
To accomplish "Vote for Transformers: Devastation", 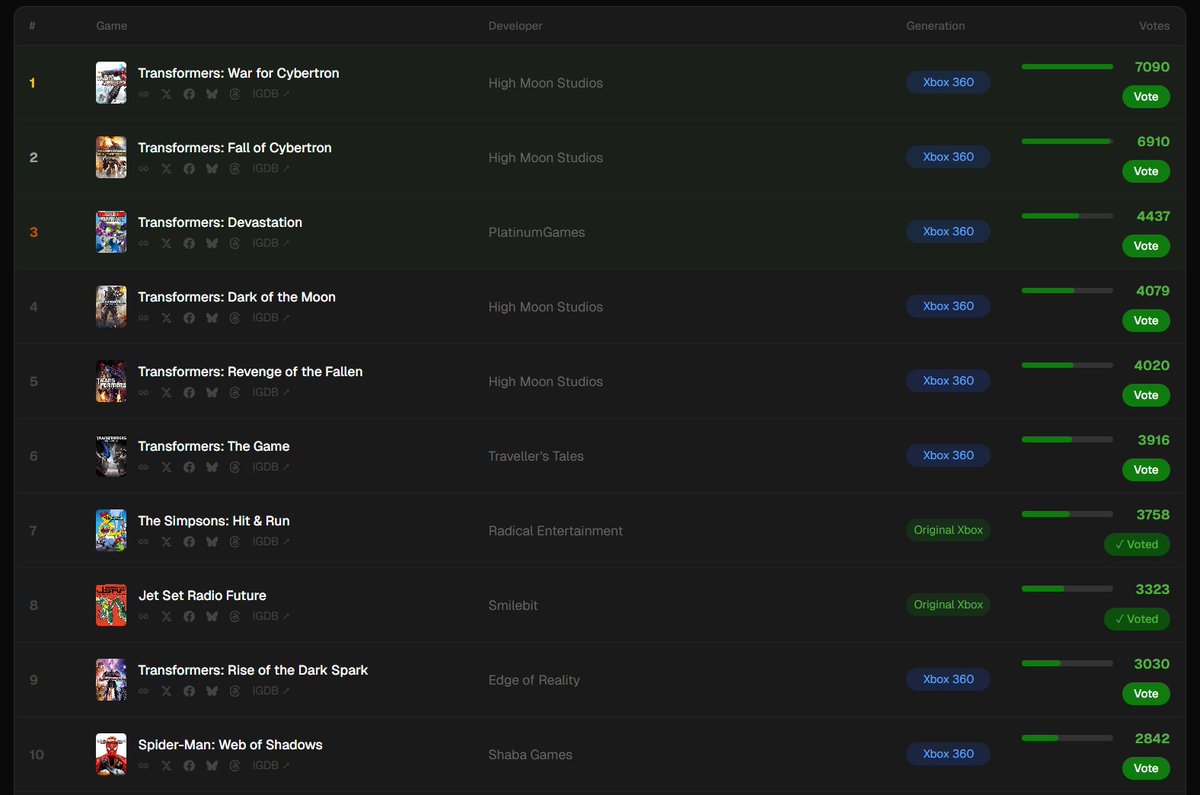I will point(1146,246).
